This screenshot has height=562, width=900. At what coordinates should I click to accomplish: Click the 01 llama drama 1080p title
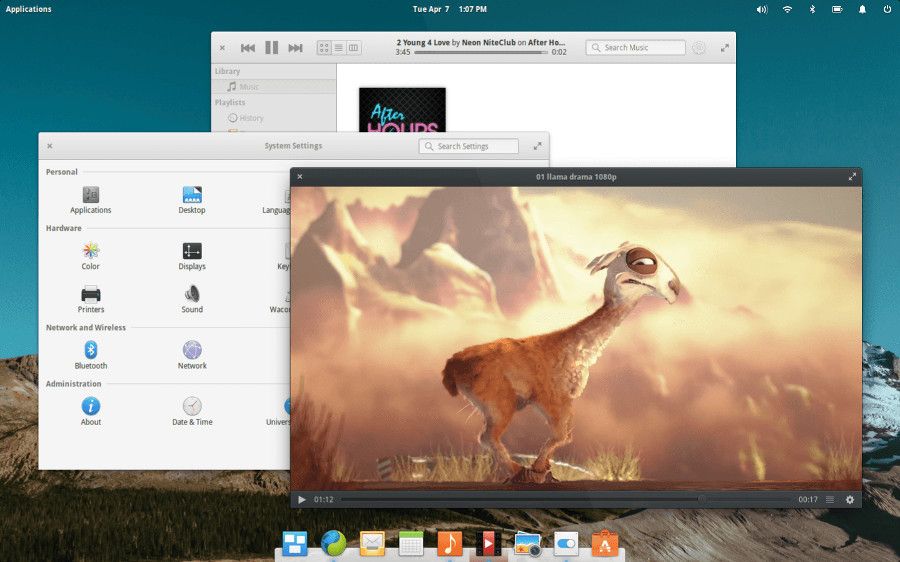click(576, 177)
